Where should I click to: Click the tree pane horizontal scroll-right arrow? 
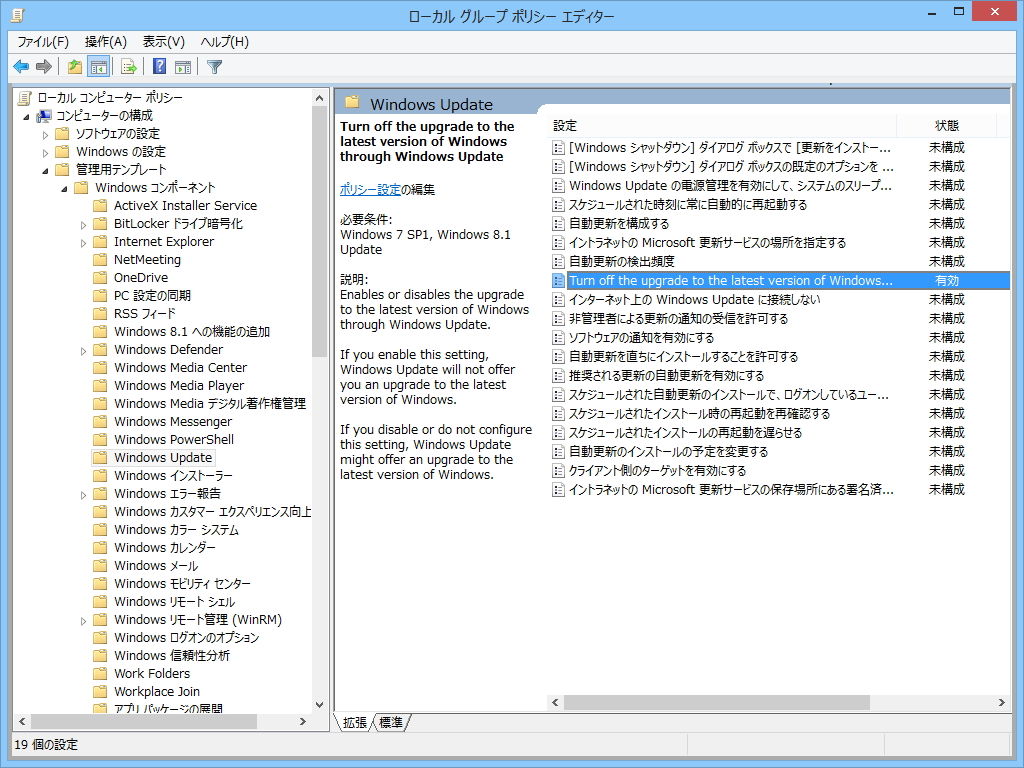coord(302,722)
